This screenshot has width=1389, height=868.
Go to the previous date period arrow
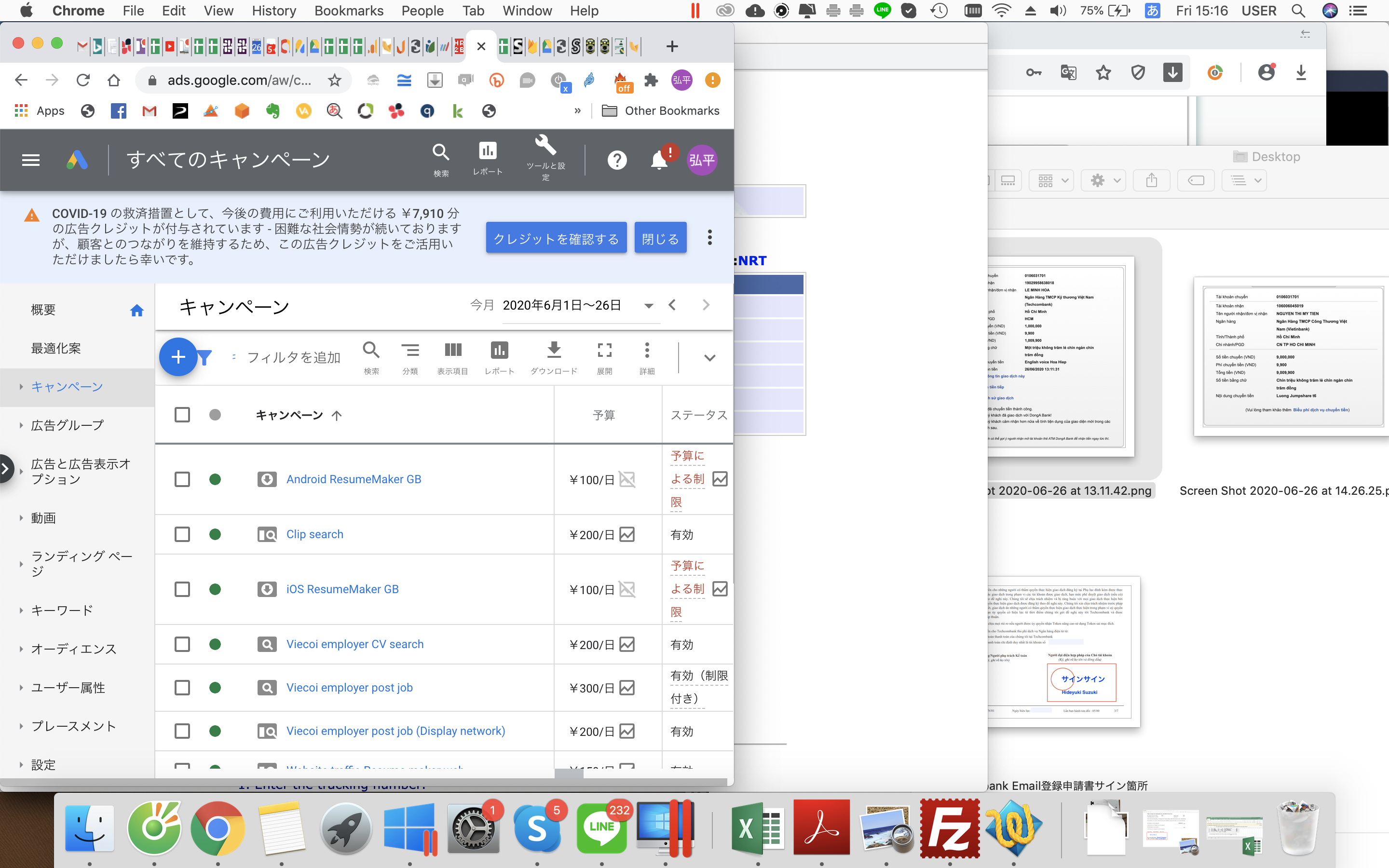(x=672, y=305)
